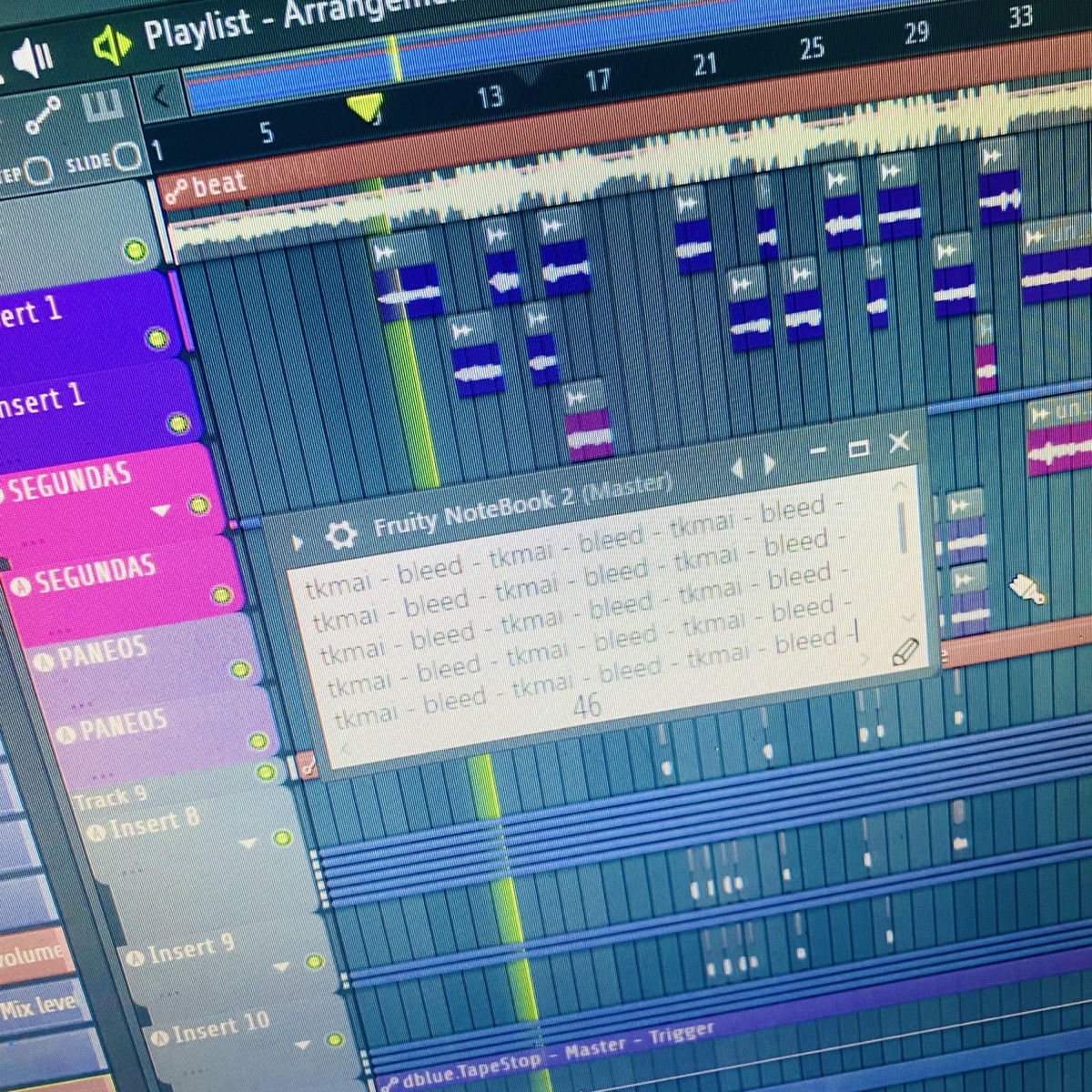The image size is (1092, 1092).
Task: Click the Mix level automation clip label
Action: tap(38, 1006)
